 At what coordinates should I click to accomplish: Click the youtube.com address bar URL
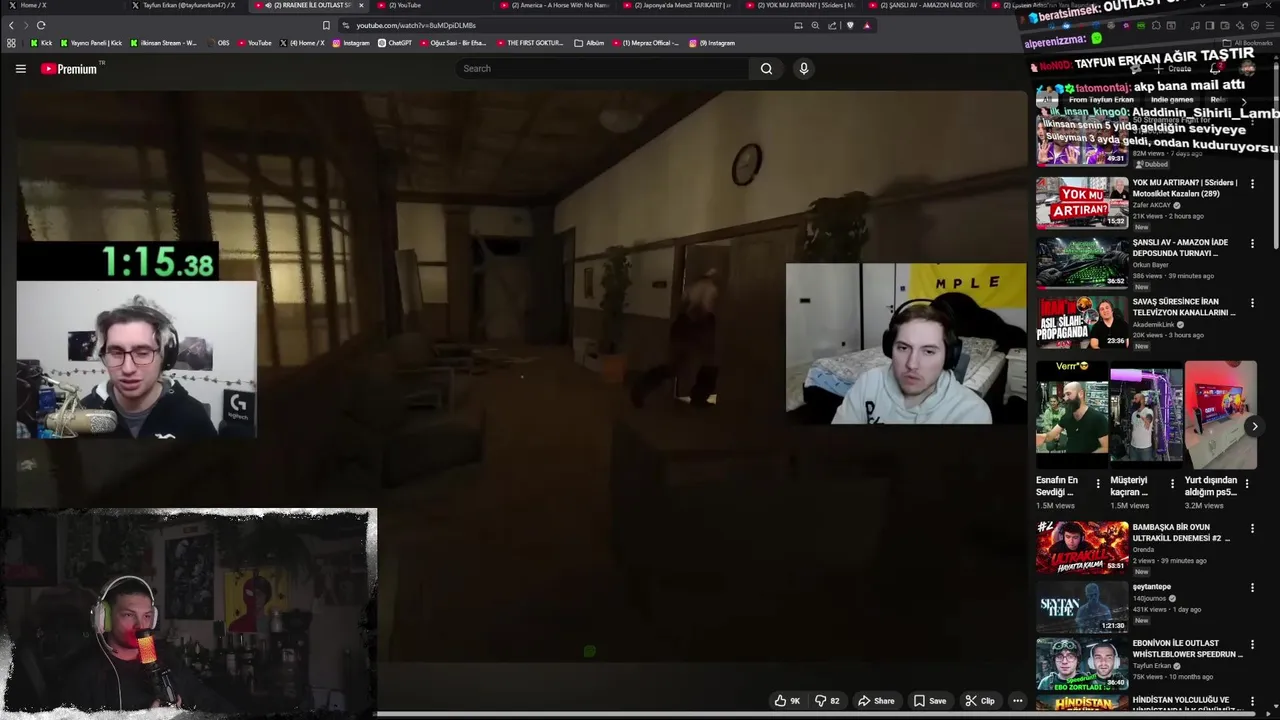[x=416, y=25]
